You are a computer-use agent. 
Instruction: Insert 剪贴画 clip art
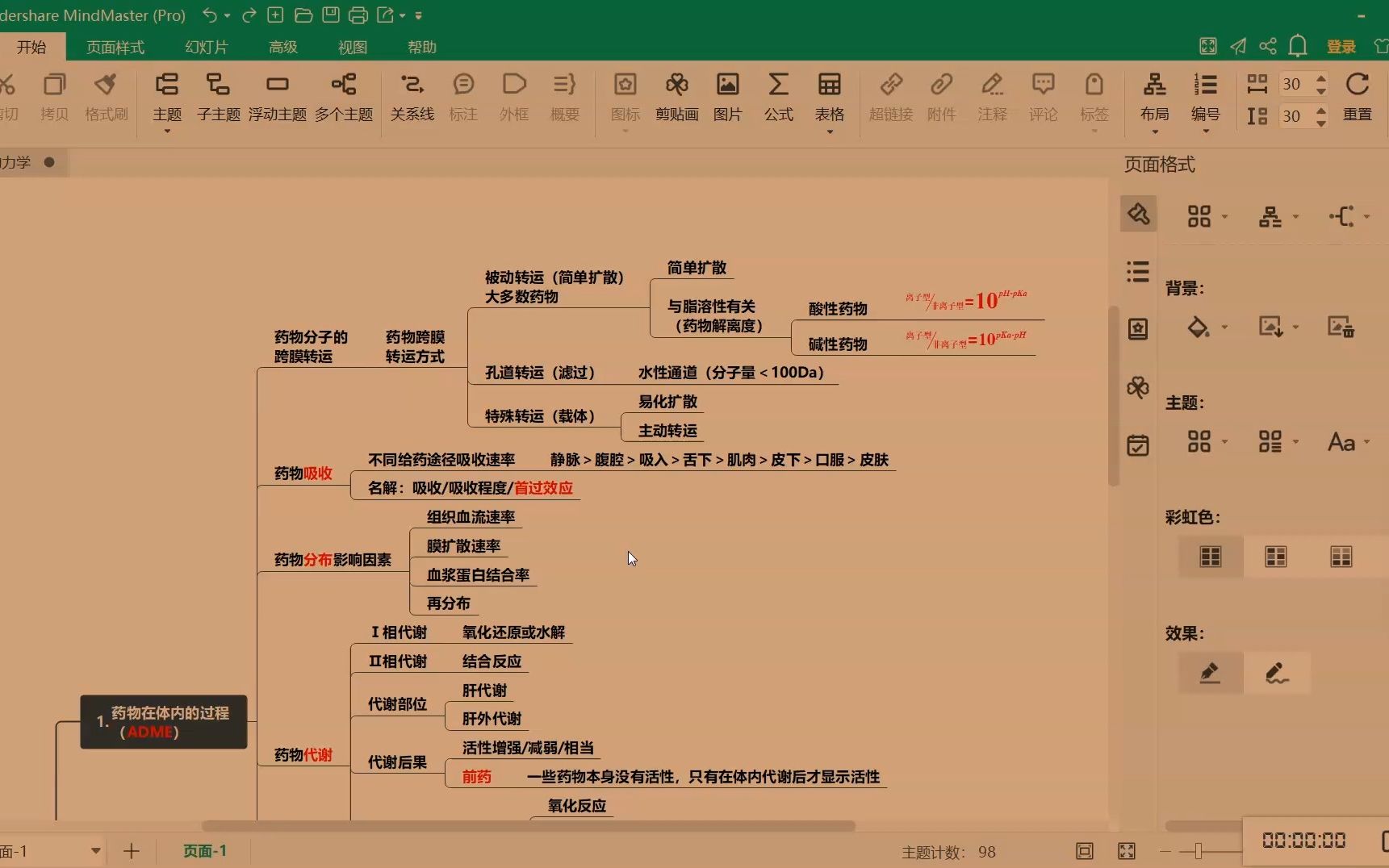coord(676,98)
